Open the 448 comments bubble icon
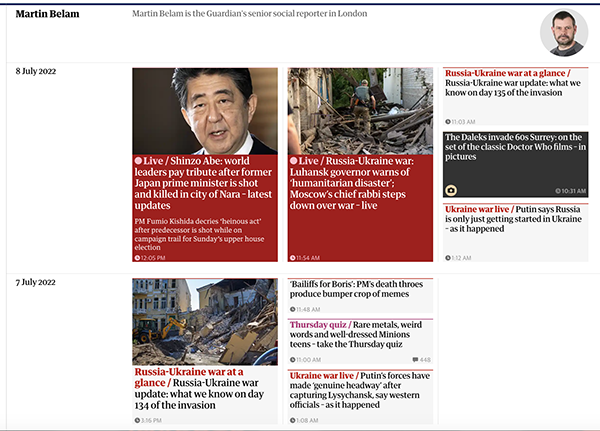Viewport: 600px width, 431px height. (x=415, y=360)
